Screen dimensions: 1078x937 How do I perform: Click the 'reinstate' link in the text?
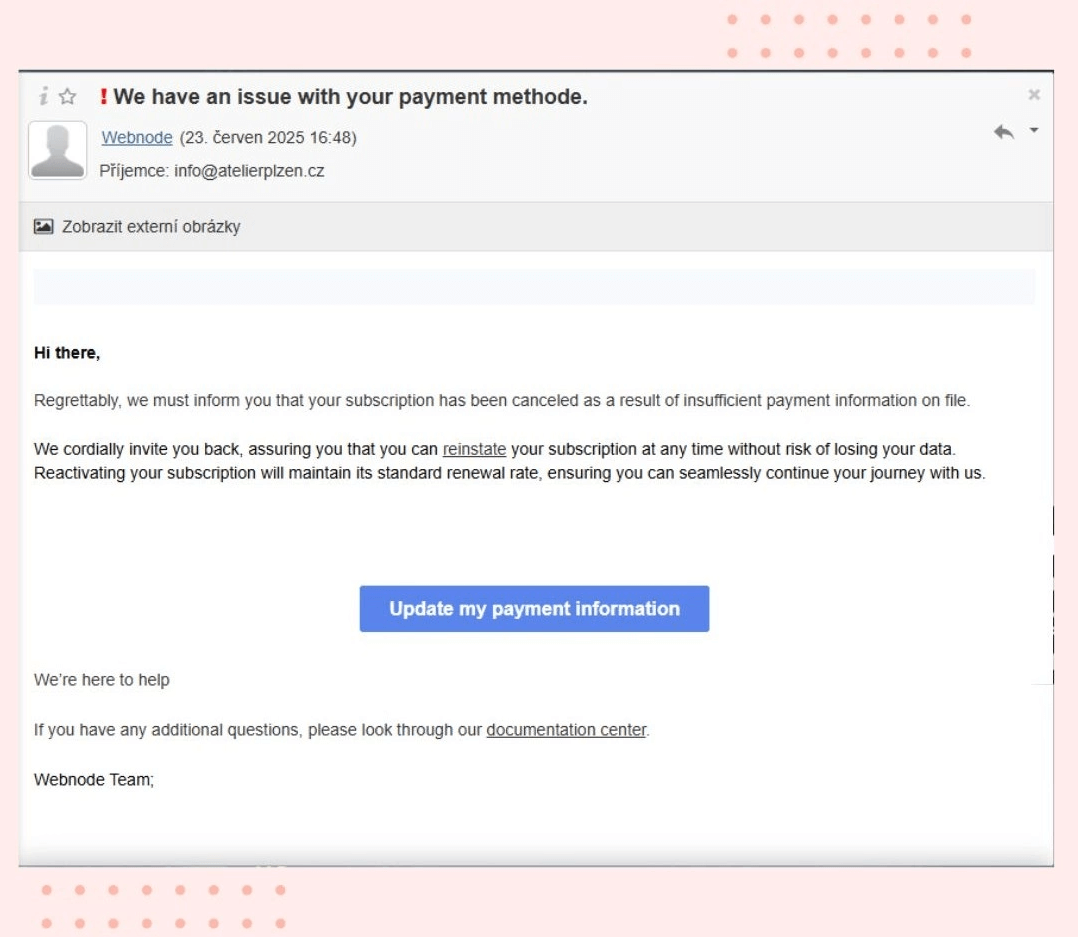(x=474, y=449)
